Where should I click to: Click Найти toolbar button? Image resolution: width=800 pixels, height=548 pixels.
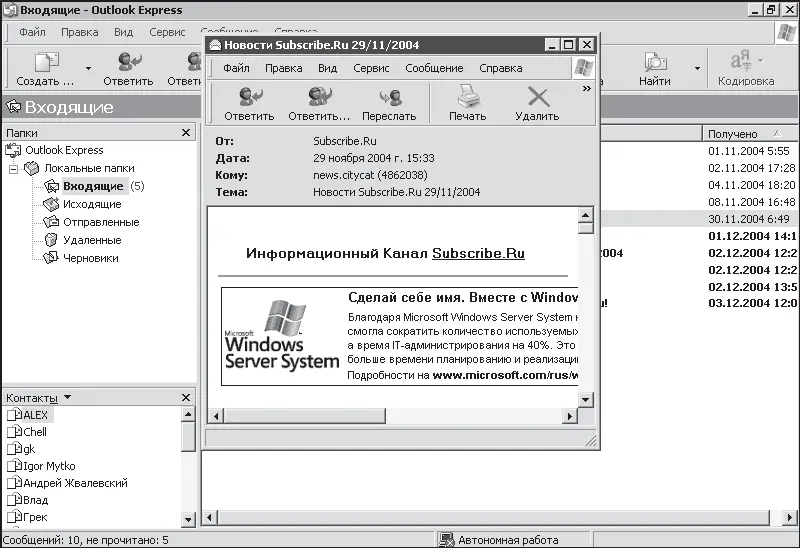[x=655, y=69]
